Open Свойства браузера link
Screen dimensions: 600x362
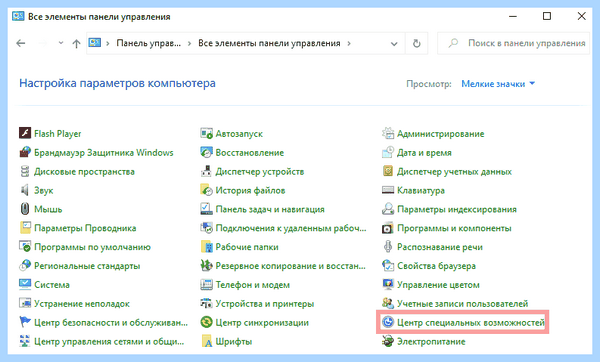[x=436, y=266]
